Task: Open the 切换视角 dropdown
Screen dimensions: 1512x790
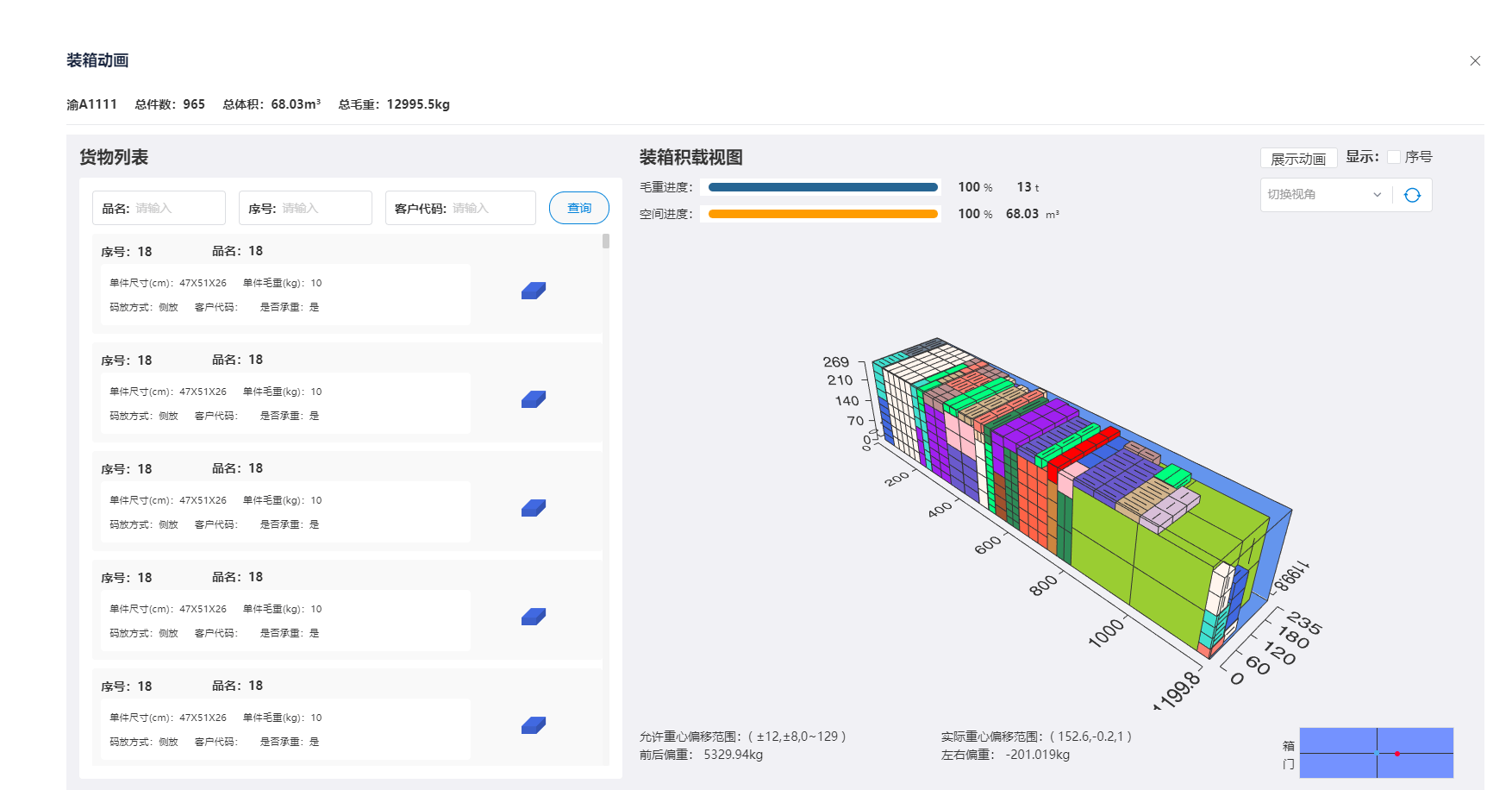Action: pos(1326,195)
